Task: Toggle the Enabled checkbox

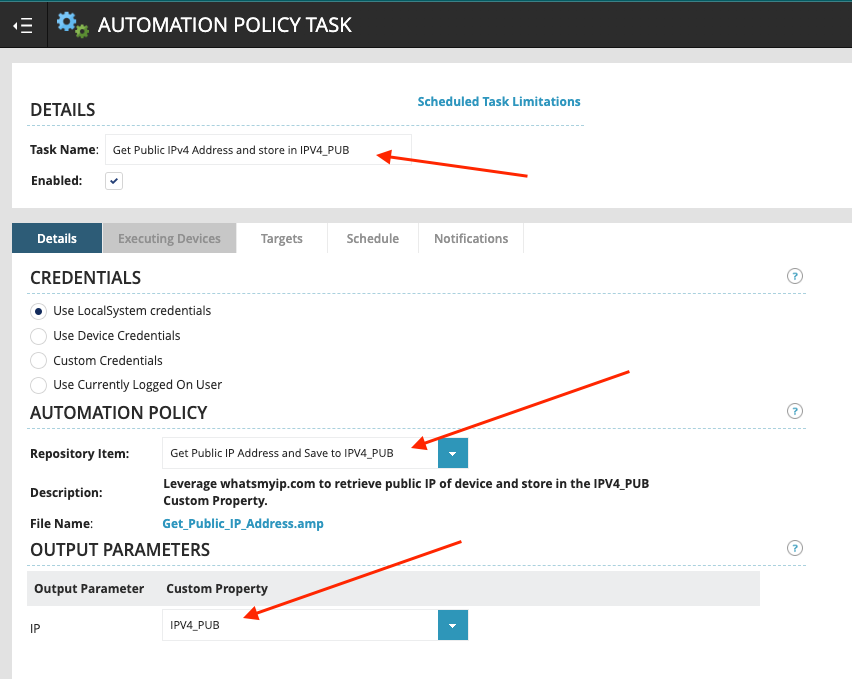Action: [114, 181]
